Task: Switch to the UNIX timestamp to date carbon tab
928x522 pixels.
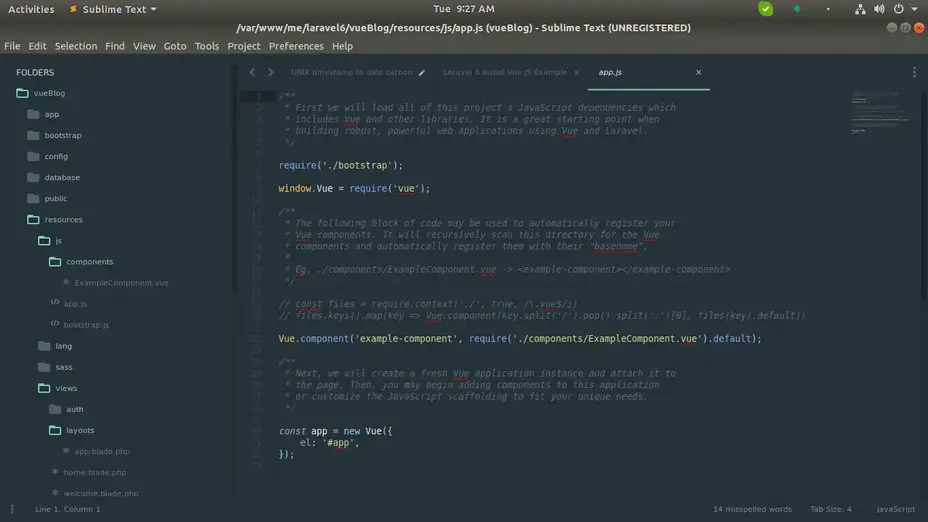Action: coord(352,72)
